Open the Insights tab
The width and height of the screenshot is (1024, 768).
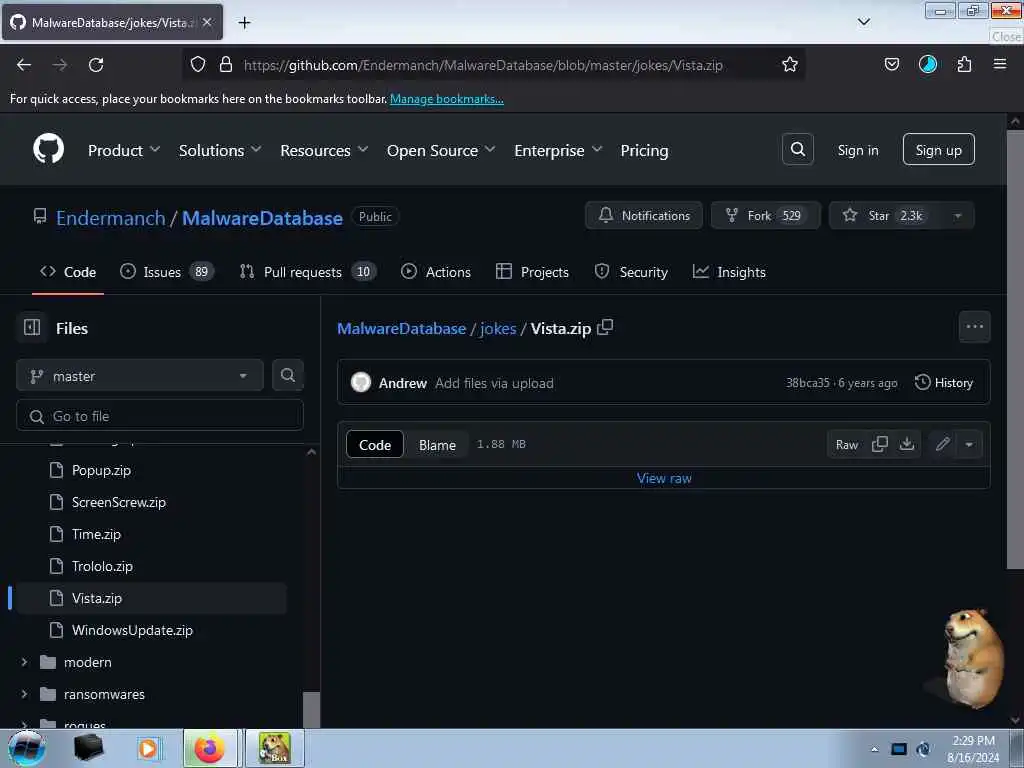pos(729,272)
